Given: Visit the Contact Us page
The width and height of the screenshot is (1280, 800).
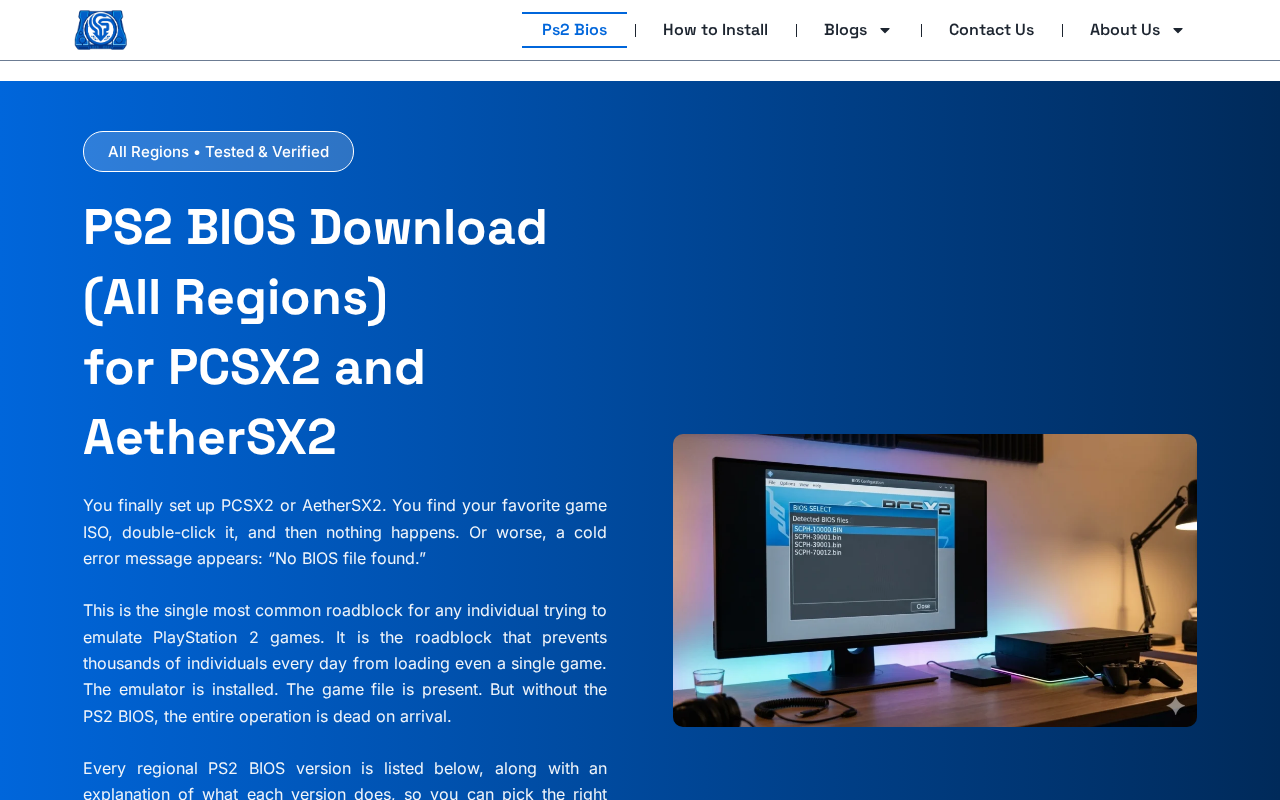Looking at the screenshot, I should [x=991, y=30].
